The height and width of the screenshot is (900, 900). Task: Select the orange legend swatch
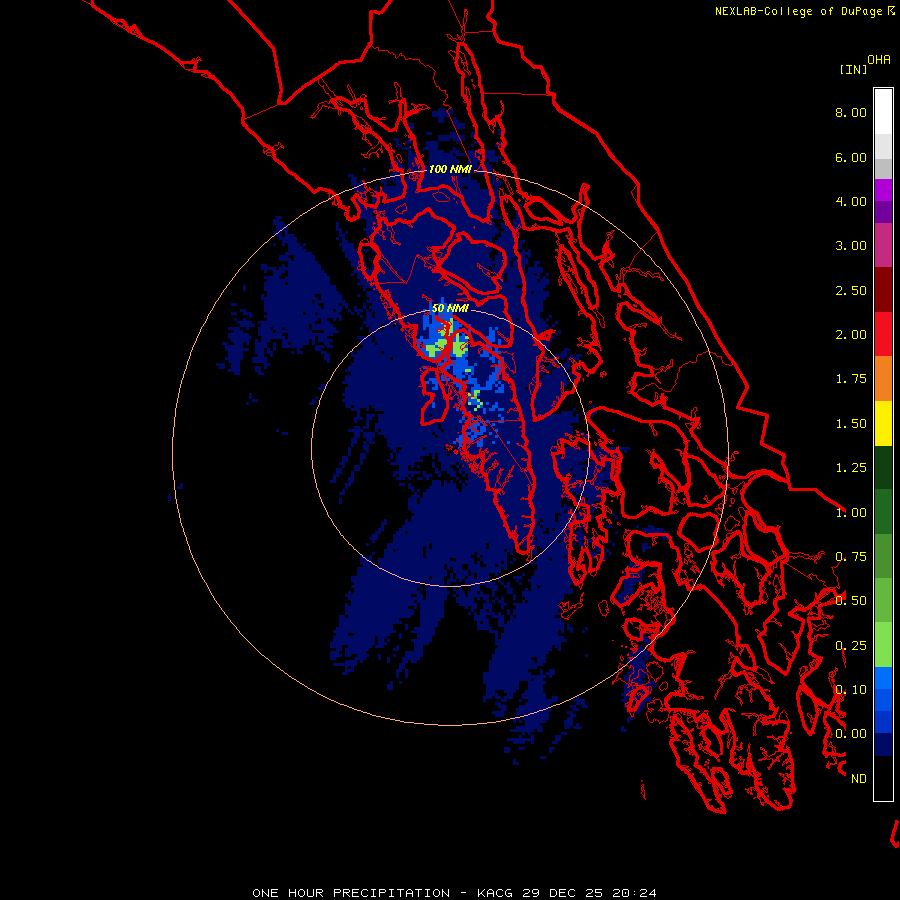(x=883, y=379)
